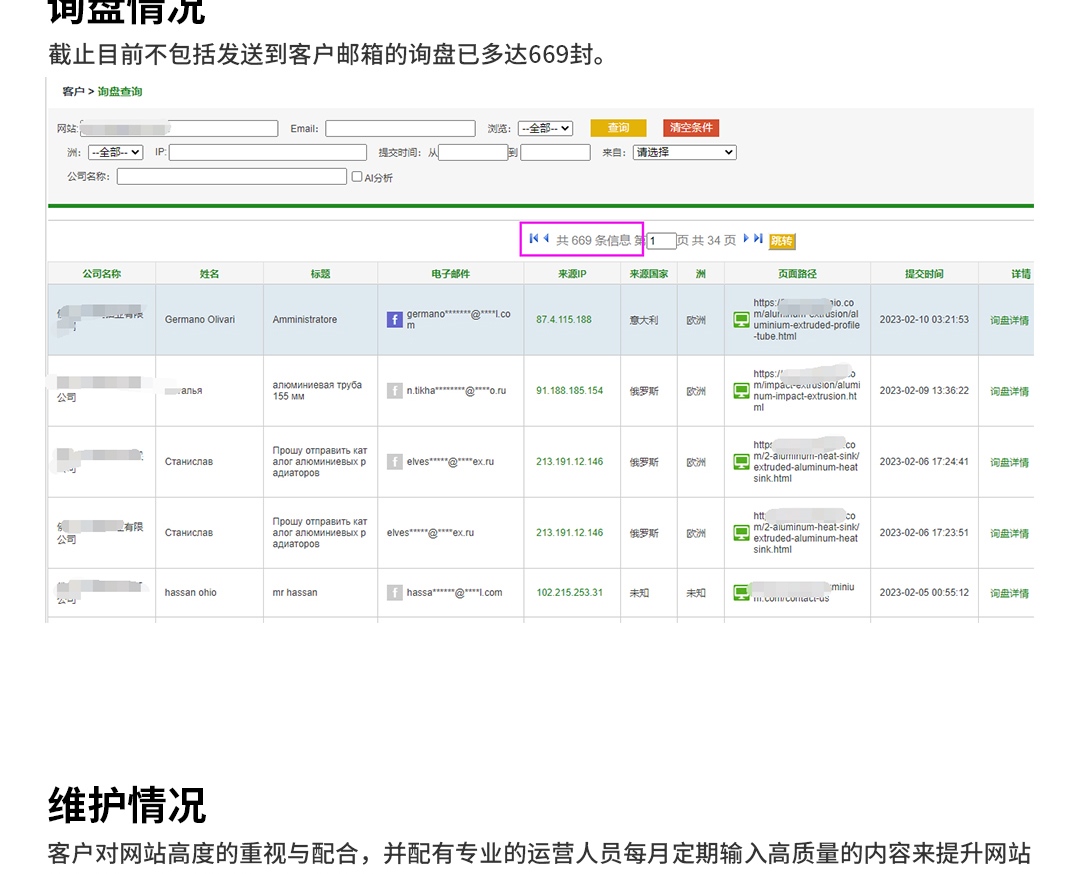The width and height of the screenshot is (1080, 874).
Task: Click the 标题 column header
Action: 320,273
